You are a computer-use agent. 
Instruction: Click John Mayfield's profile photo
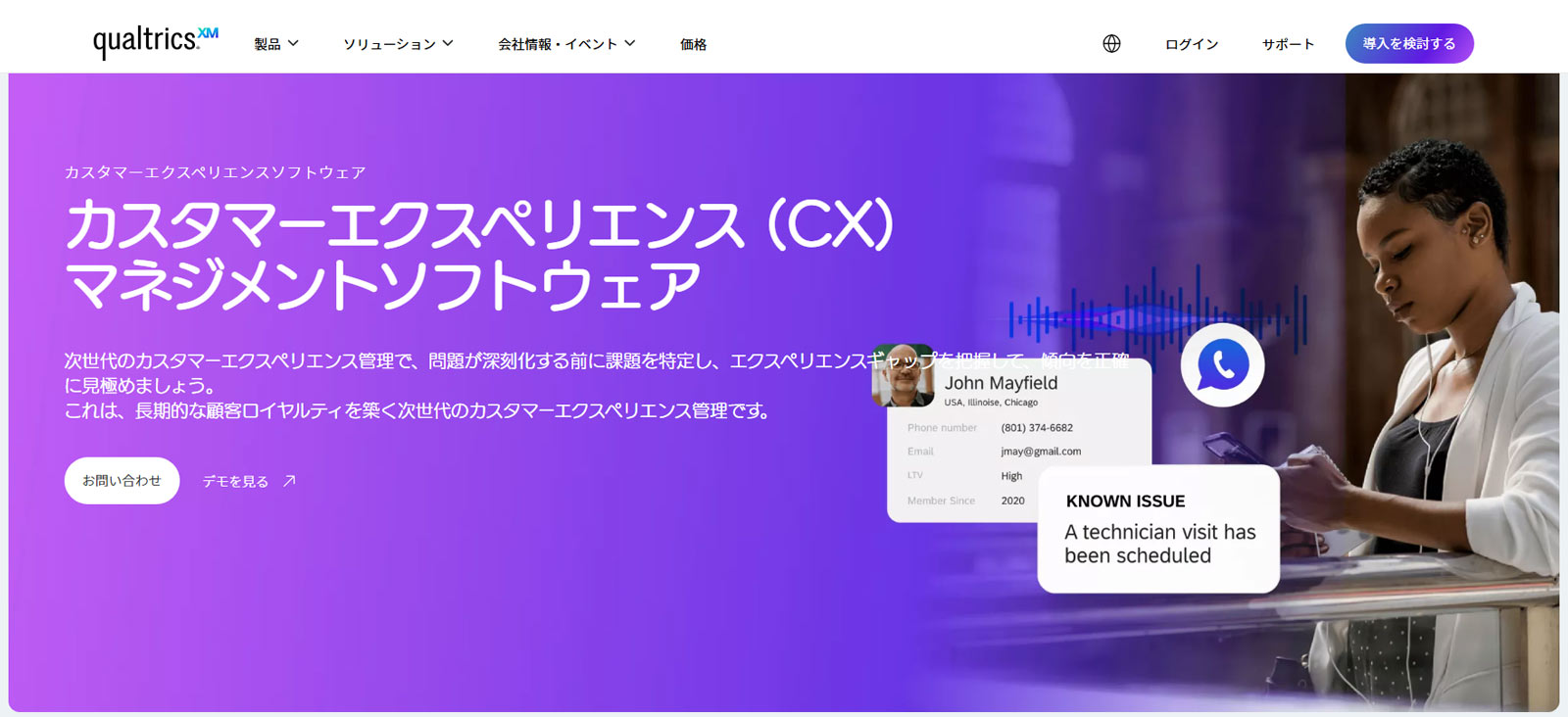point(903,375)
